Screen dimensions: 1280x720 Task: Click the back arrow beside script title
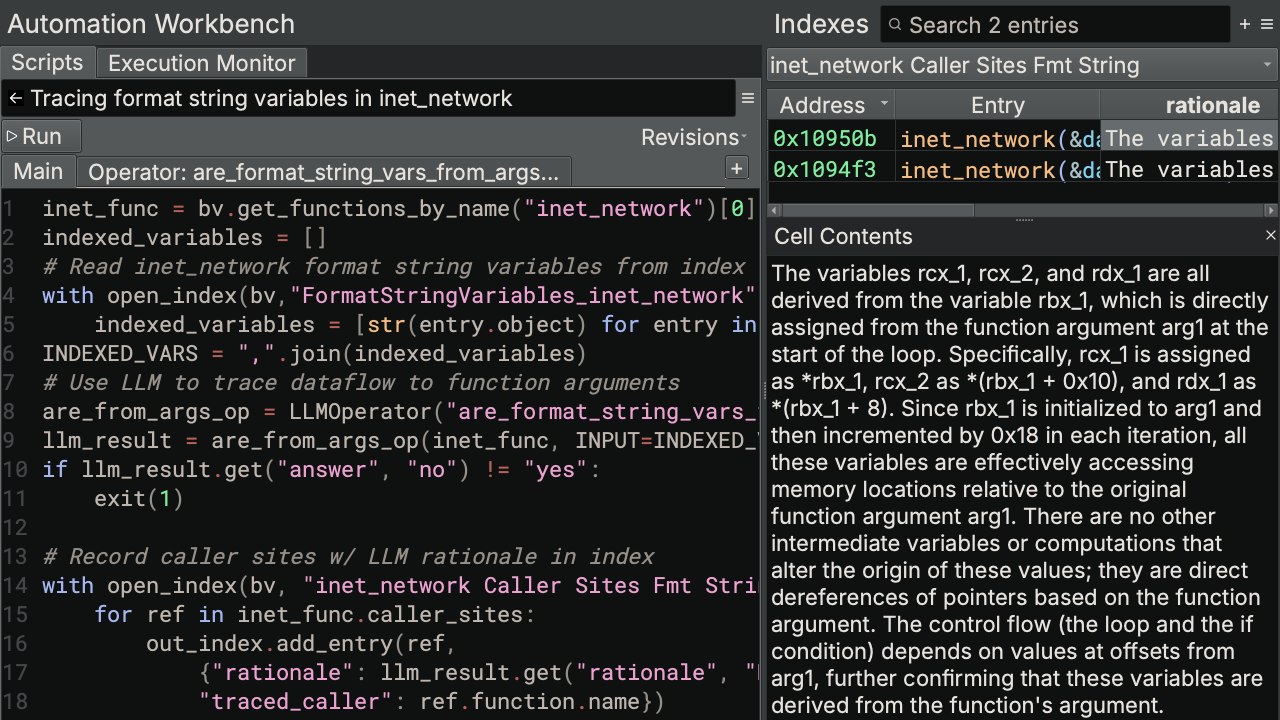click(x=16, y=99)
